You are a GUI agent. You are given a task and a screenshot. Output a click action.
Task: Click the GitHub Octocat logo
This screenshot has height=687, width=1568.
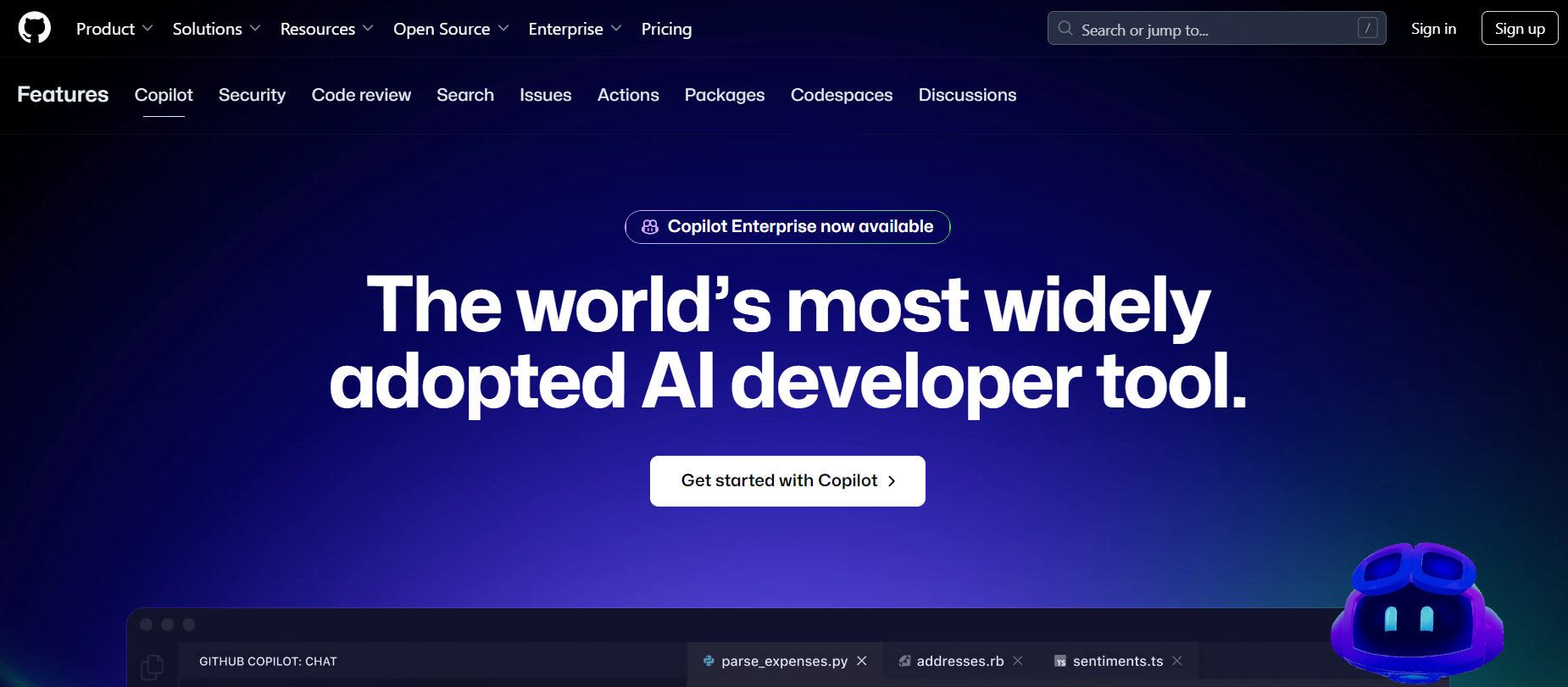tap(35, 28)
